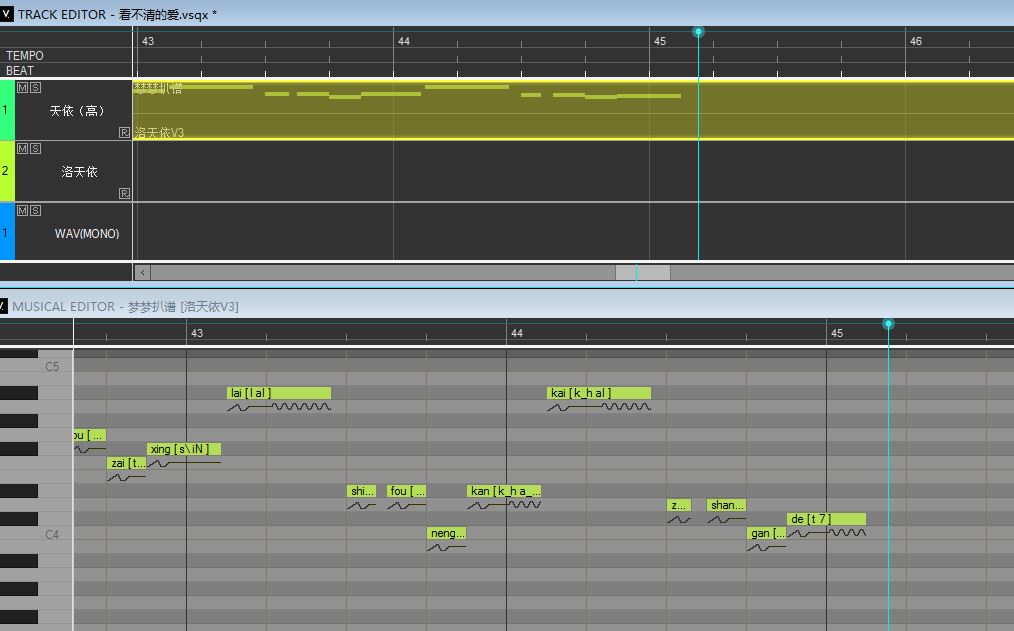Click measure 44 in Musical Editor ruler

tap(517, 333)
